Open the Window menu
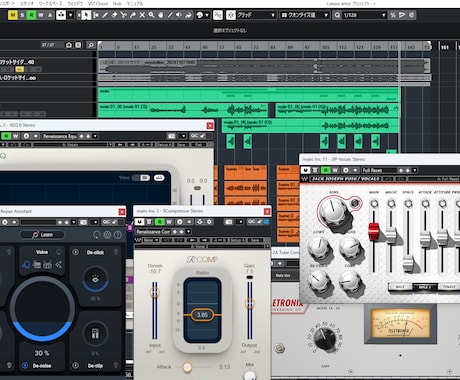 75,3
